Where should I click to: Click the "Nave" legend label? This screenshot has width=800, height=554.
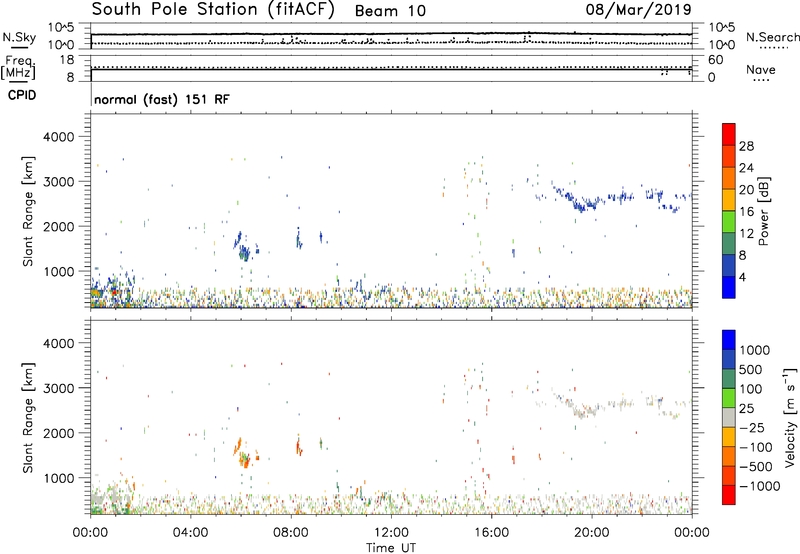pos(761,70)
